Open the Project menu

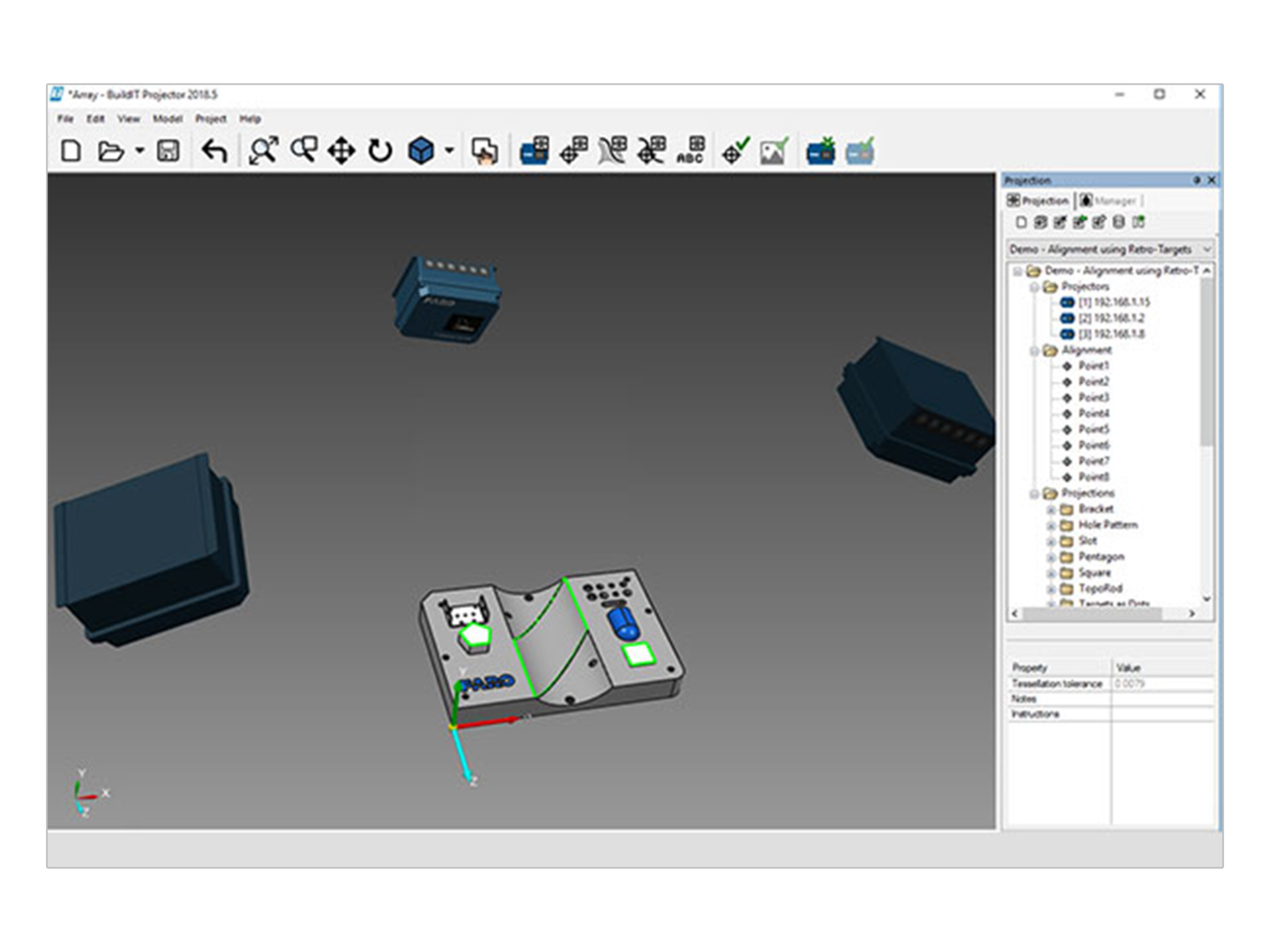(x=211, y=118)
